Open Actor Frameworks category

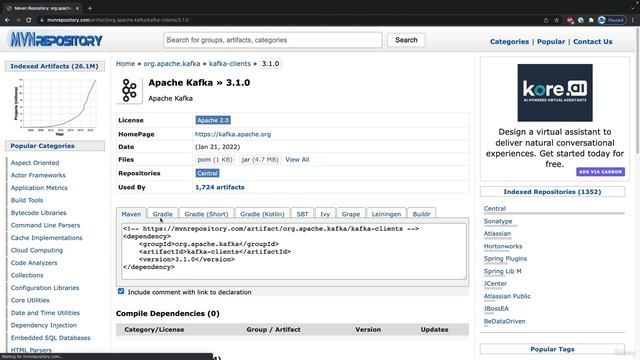[x=38, y=175]
